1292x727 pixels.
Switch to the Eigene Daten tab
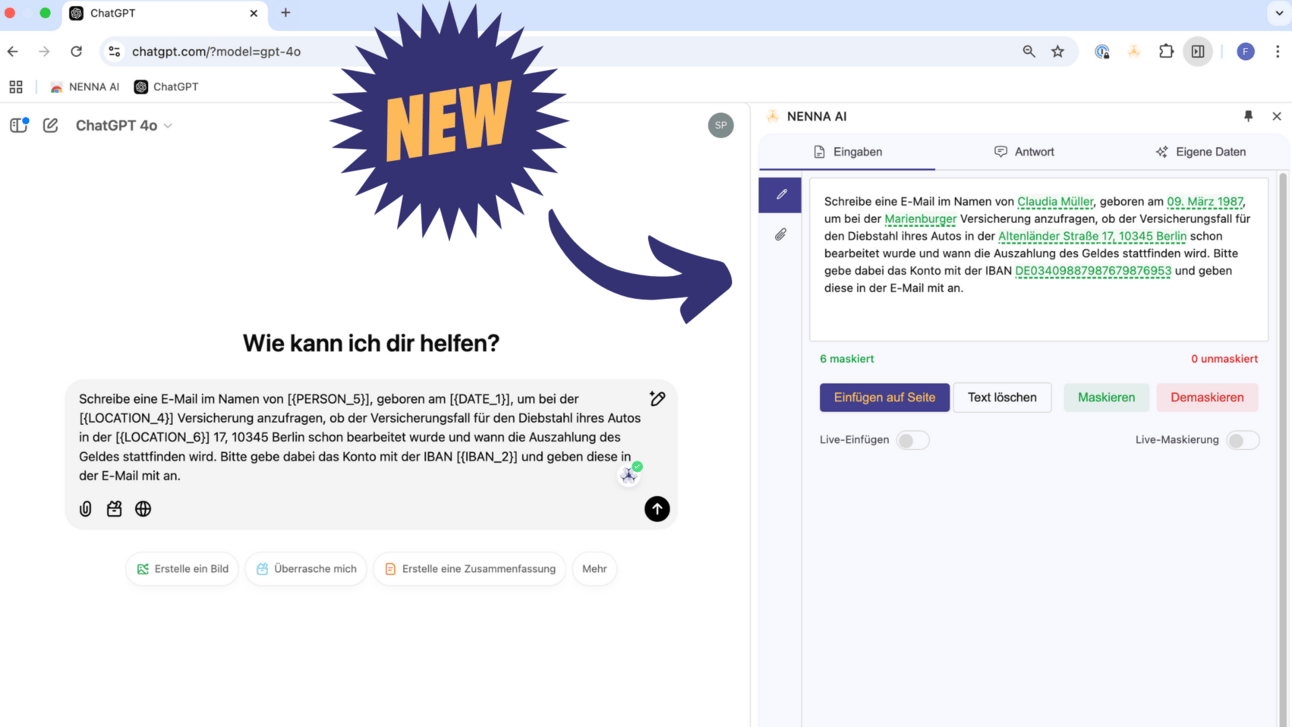click(1200, 152)
